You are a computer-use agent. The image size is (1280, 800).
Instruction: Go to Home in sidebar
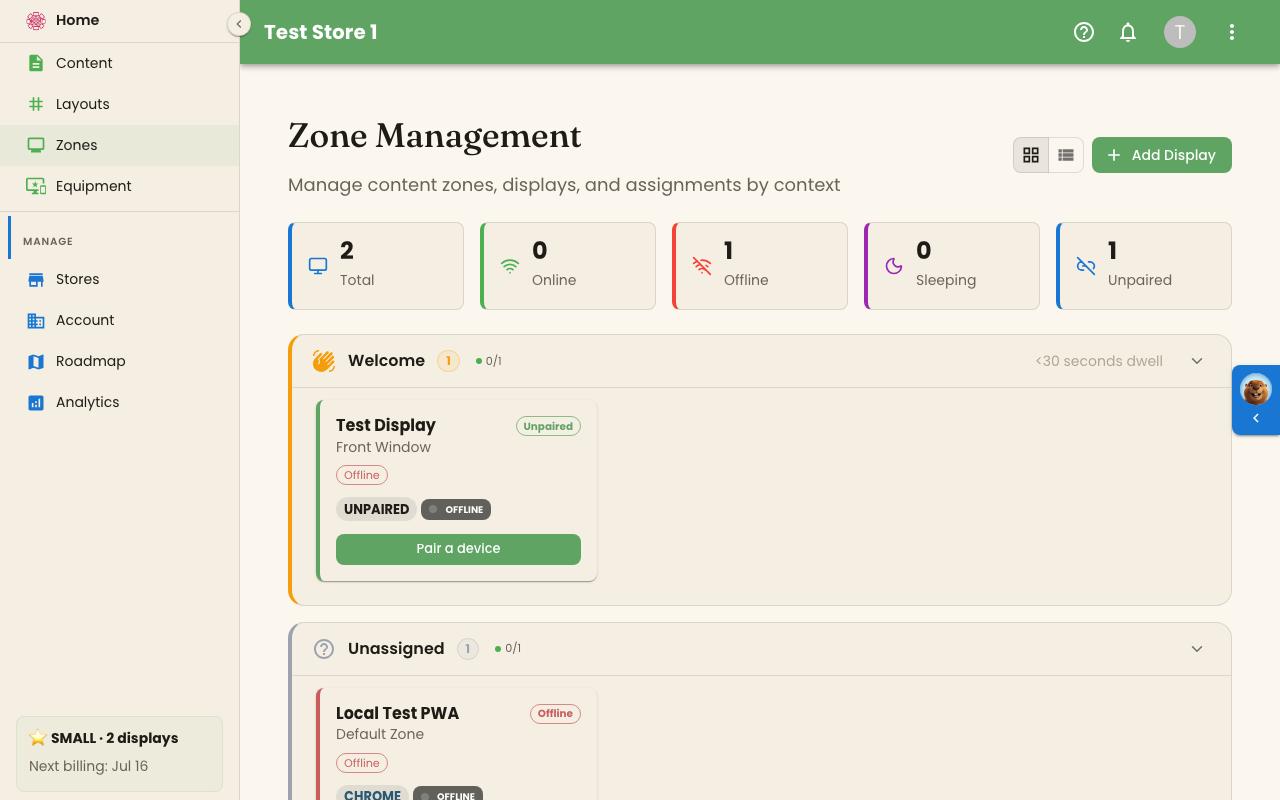coord(120,20)
